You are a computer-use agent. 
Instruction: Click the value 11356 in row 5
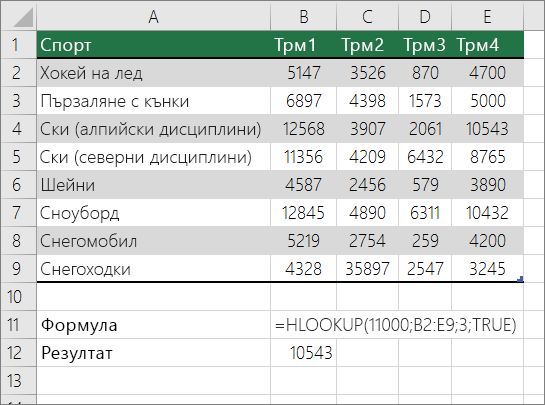(303, 156)
